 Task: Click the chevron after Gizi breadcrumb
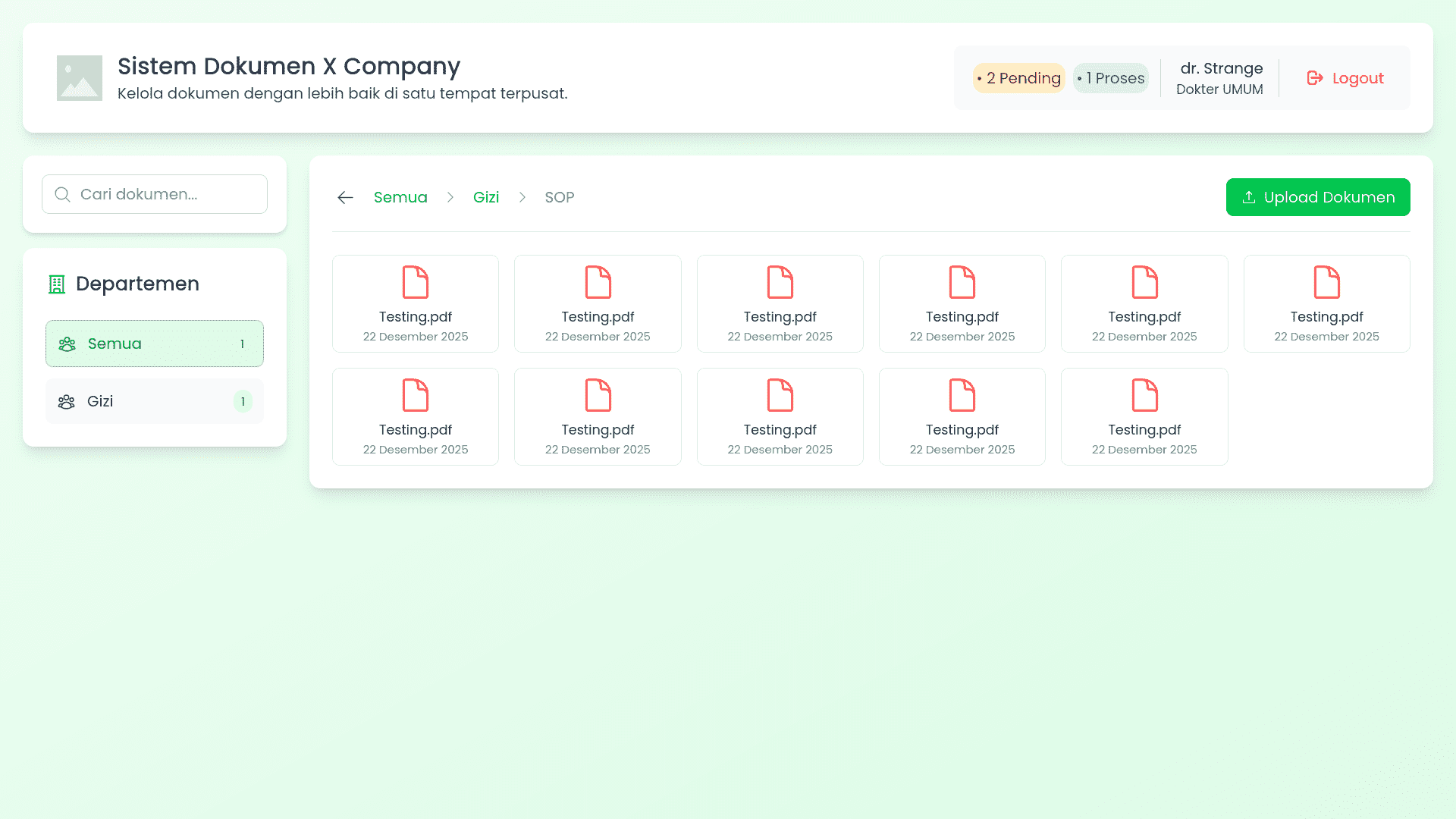522,197
